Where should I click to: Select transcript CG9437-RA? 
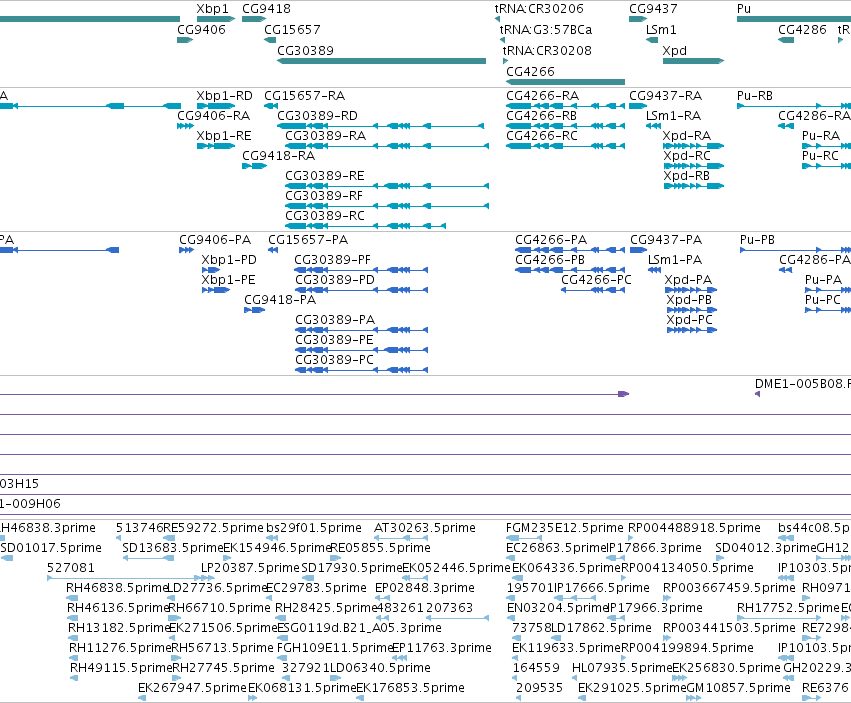point(665,96)
